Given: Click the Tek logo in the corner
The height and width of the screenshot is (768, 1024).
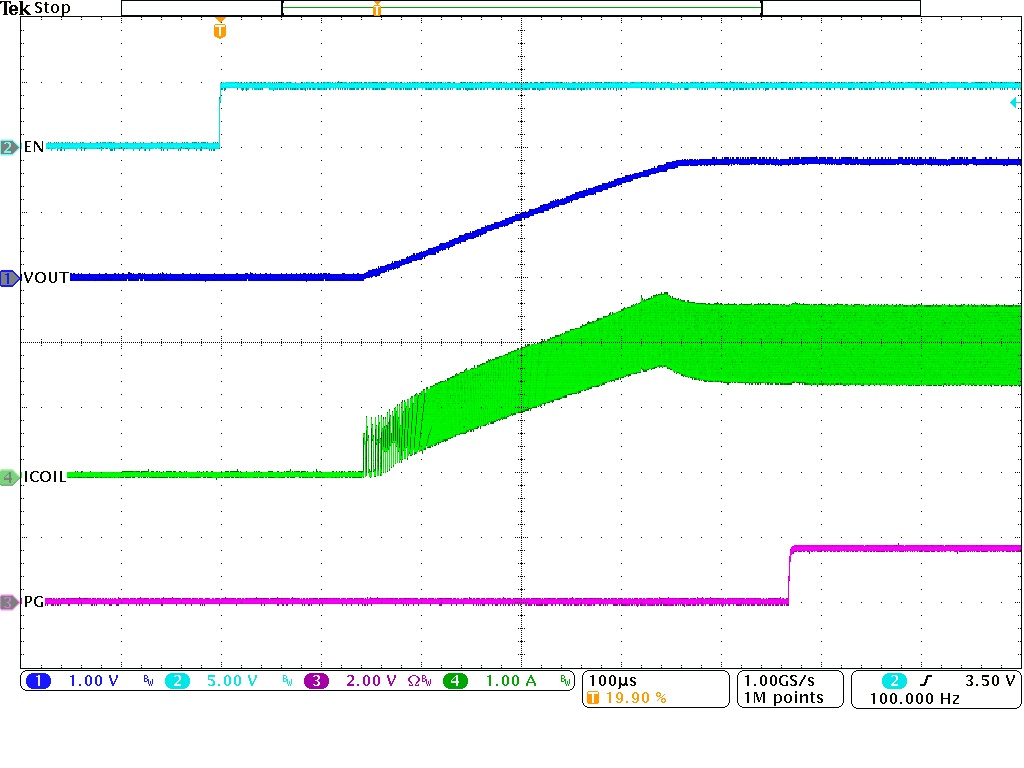Looking at the screenshot, I should coord(15,8).
